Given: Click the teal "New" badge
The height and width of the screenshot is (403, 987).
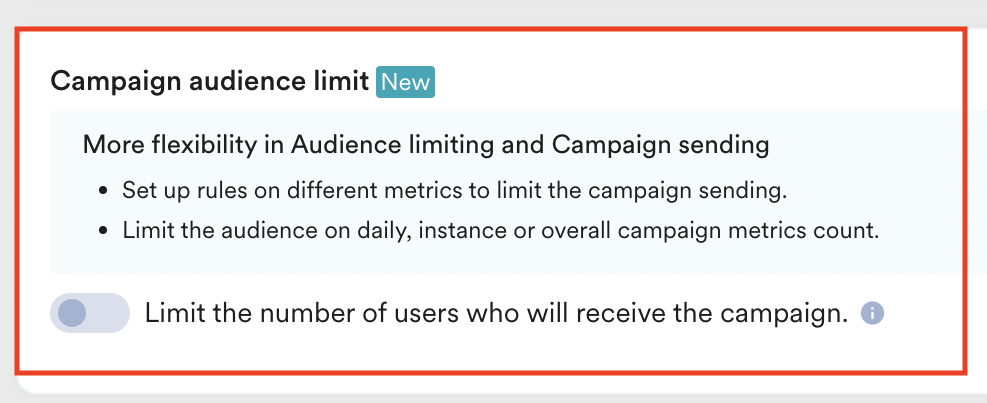Looking at the screenshot, I should tap(406, 81).
